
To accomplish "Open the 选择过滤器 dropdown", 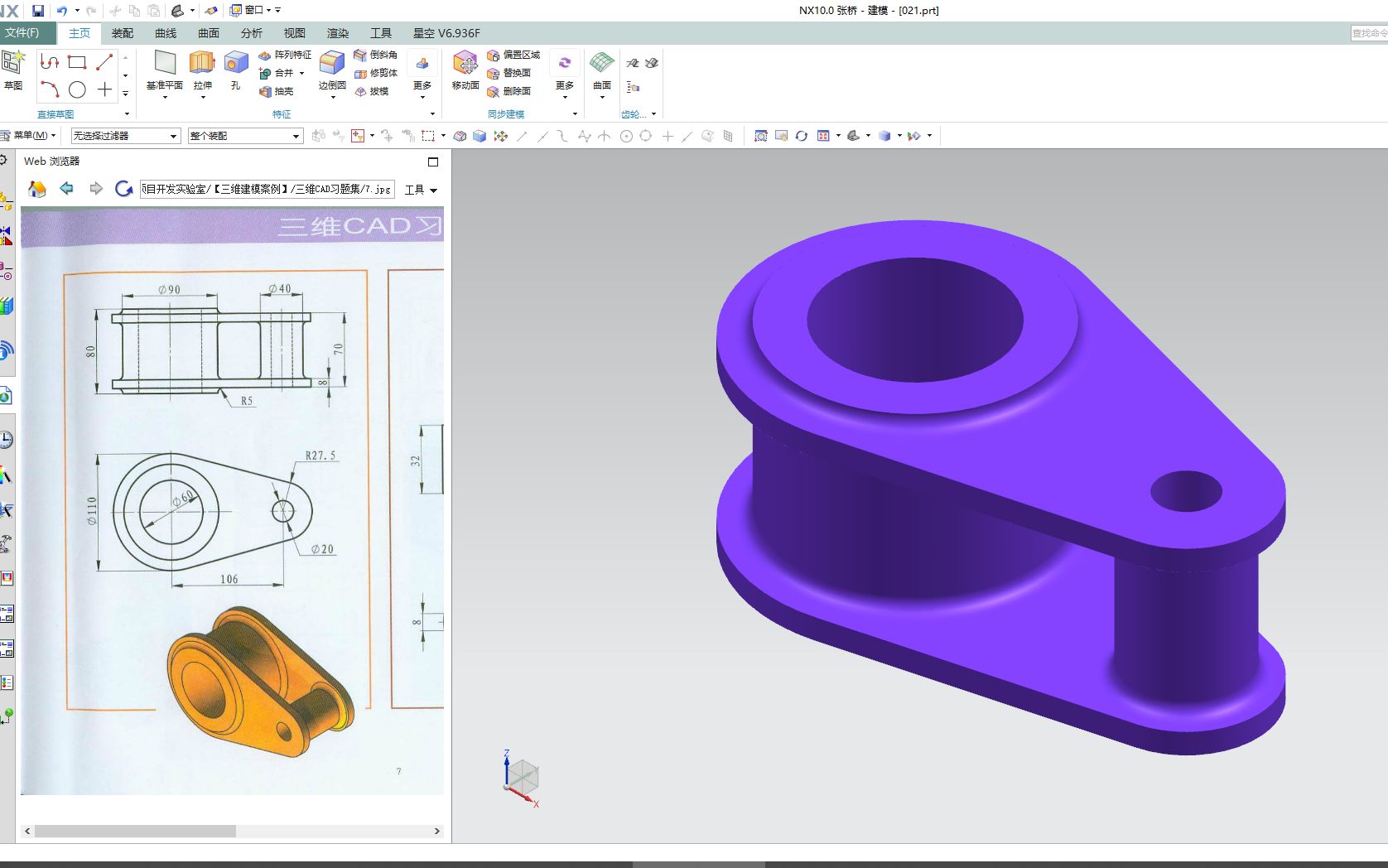I will click(174, 135).
